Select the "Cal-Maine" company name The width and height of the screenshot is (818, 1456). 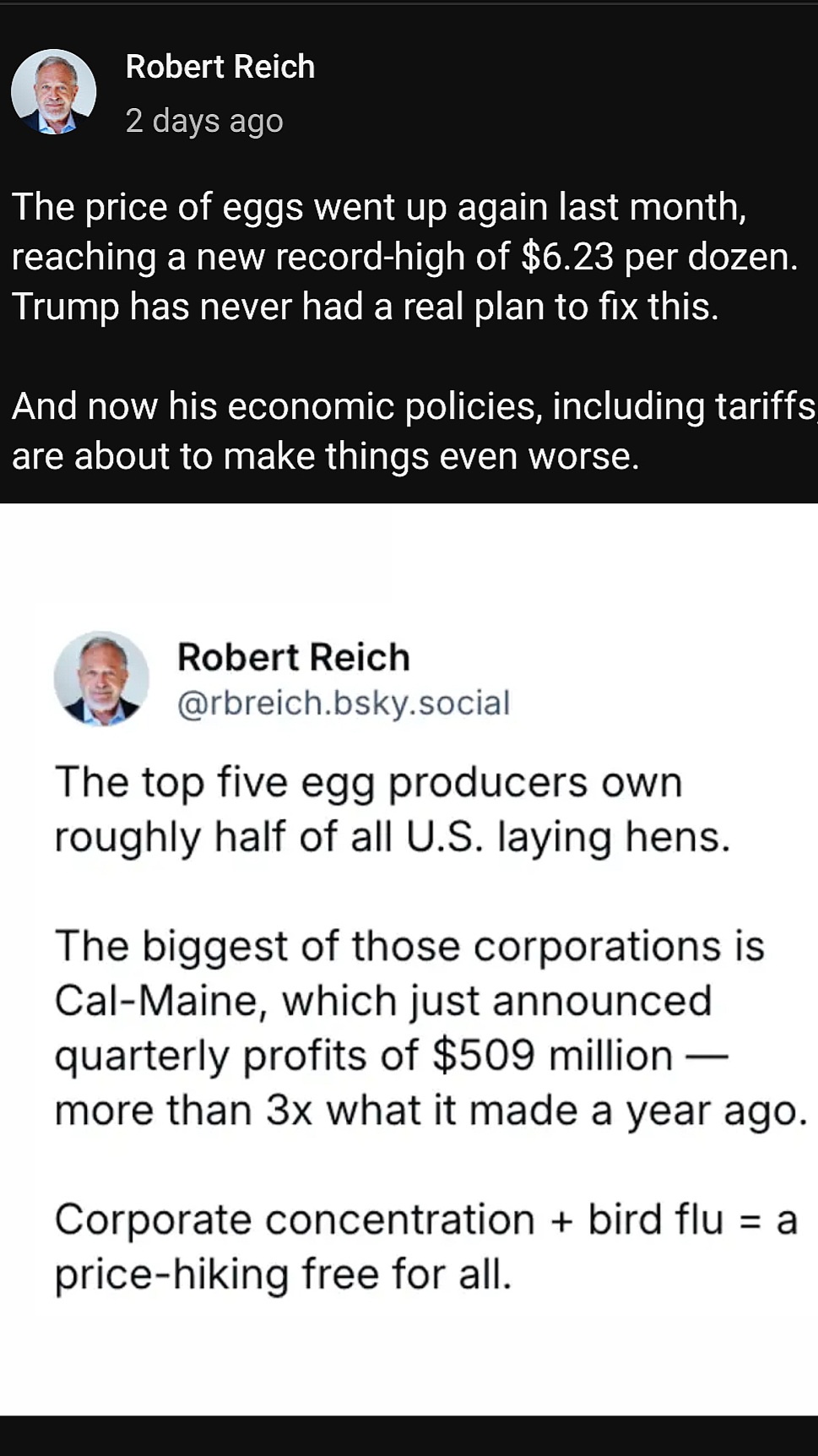tap(156, 1001)
